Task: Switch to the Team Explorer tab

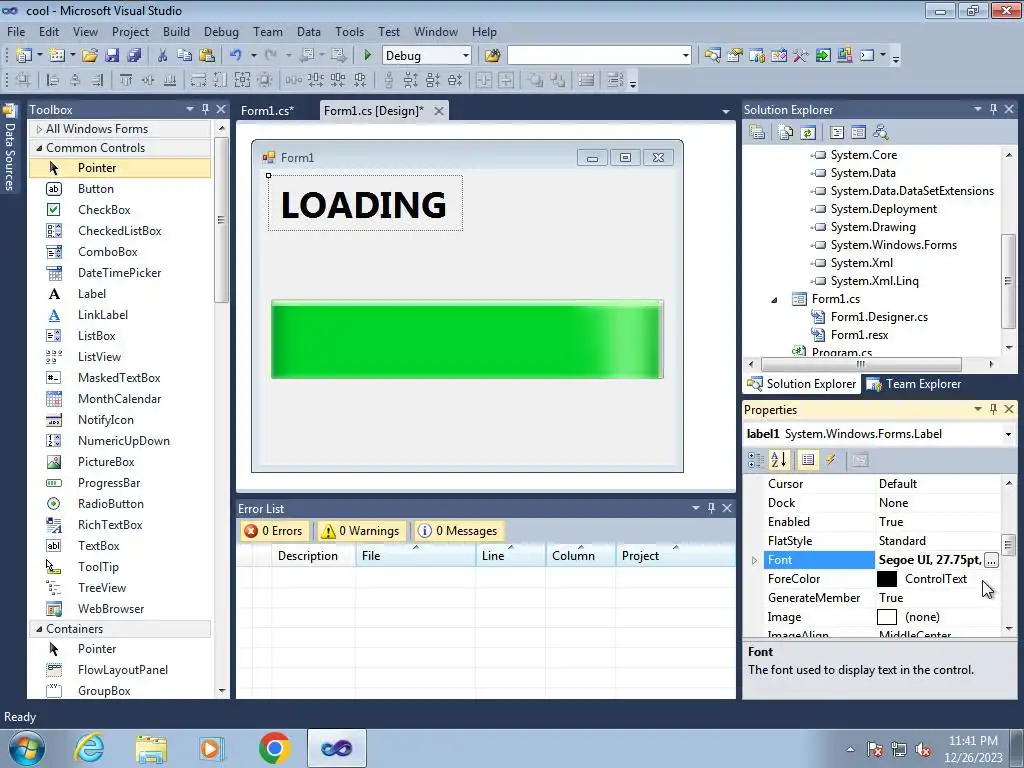Action: pos(914,384)
